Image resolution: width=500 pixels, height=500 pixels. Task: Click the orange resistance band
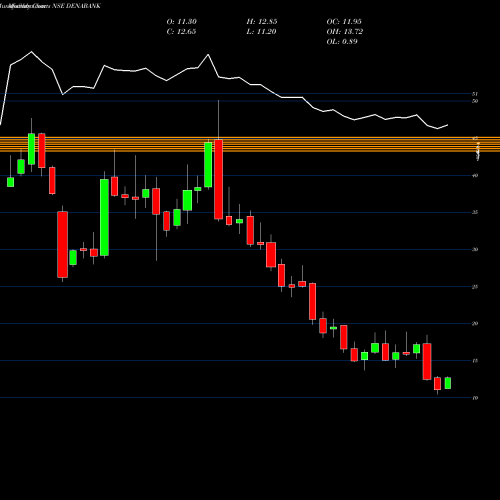pyautogui.click(x=250, y=144)
